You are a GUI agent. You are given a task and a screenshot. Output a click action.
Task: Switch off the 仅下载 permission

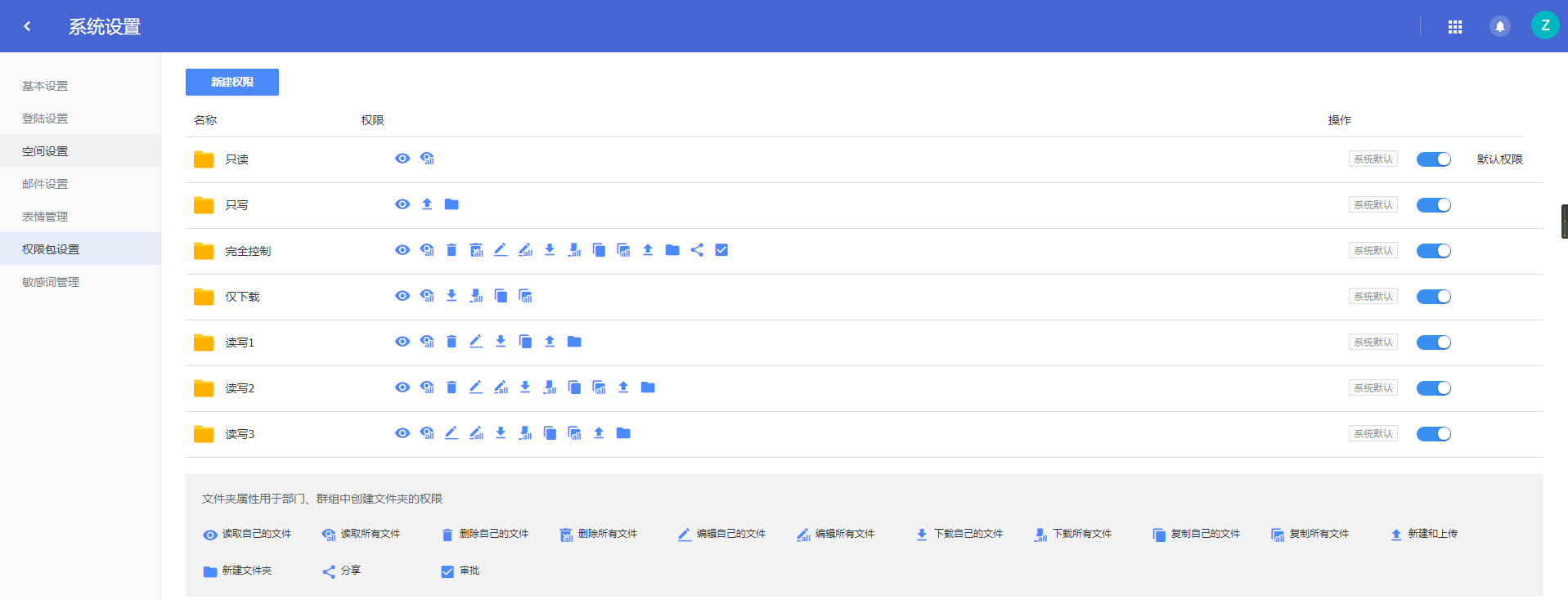(1433, 297)
